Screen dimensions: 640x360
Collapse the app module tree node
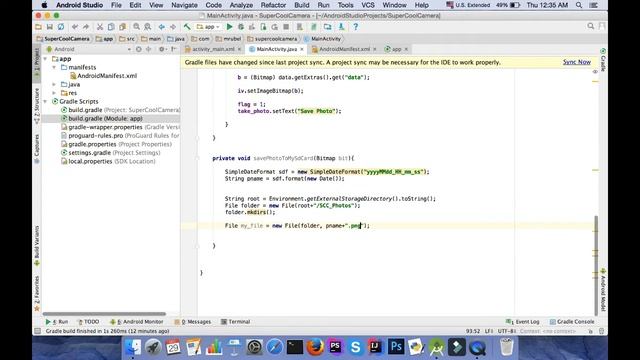click(45, 59)
